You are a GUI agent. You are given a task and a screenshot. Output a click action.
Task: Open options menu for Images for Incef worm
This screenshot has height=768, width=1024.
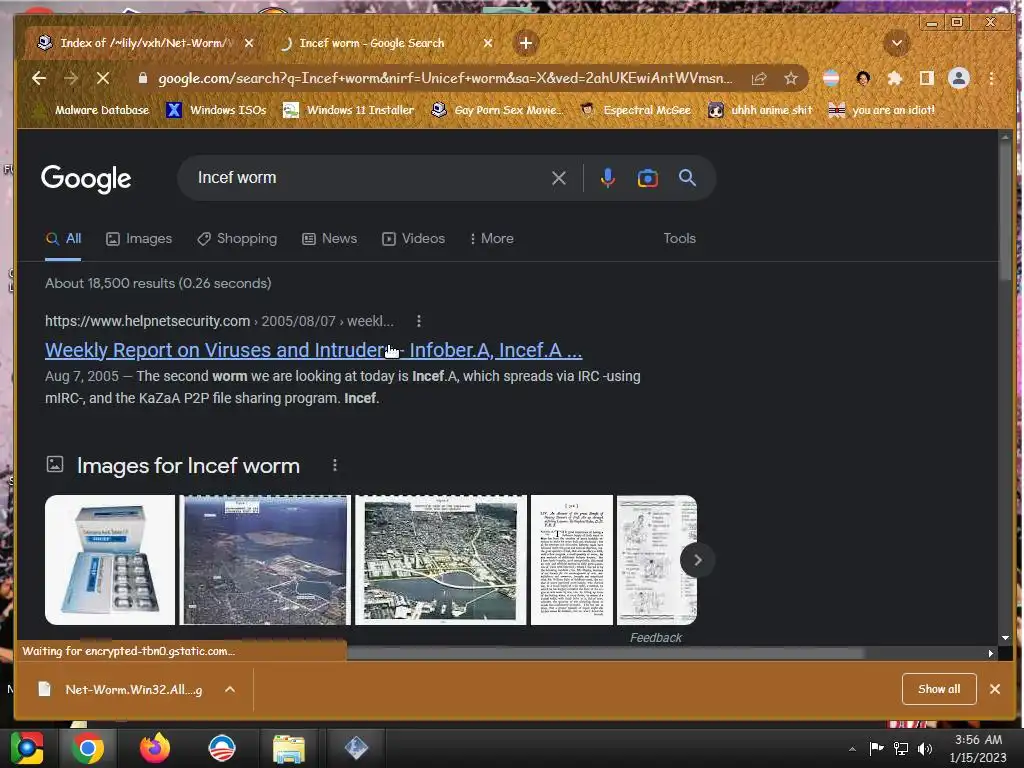[x=335, y=465]
